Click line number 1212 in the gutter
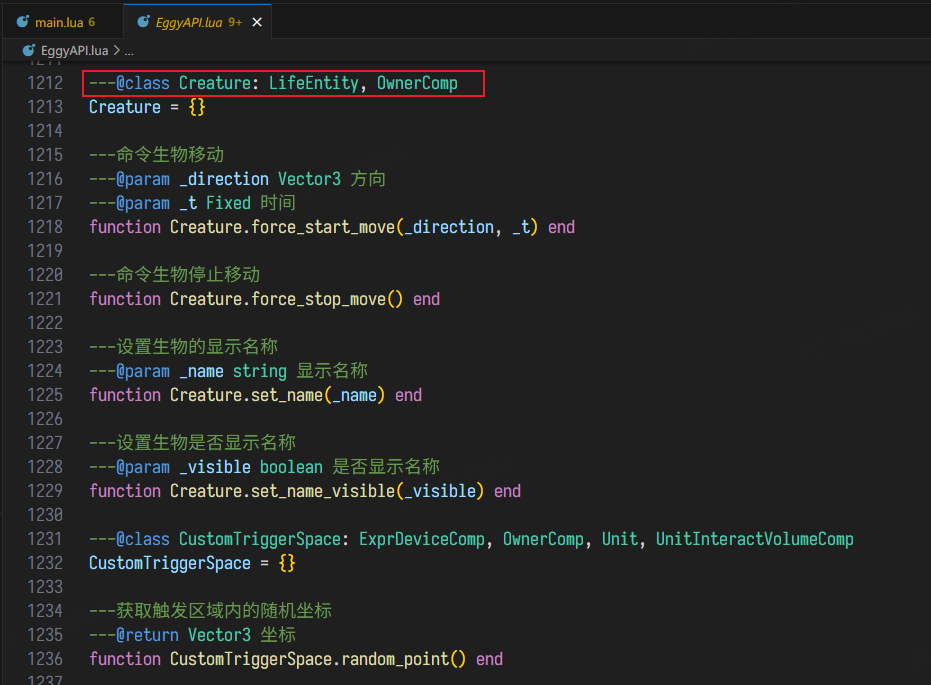This screenshot has width=931, height=685. click(x=44, y=83)
